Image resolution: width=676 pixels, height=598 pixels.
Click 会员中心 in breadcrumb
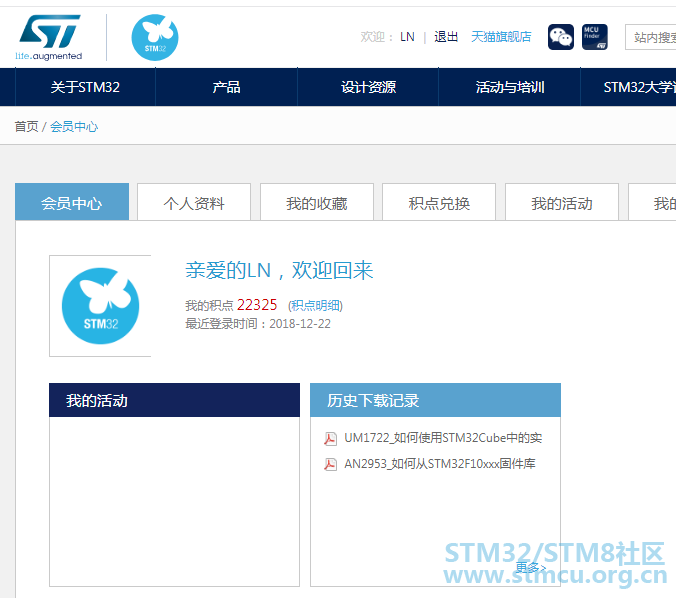click(x=74, y=126)
